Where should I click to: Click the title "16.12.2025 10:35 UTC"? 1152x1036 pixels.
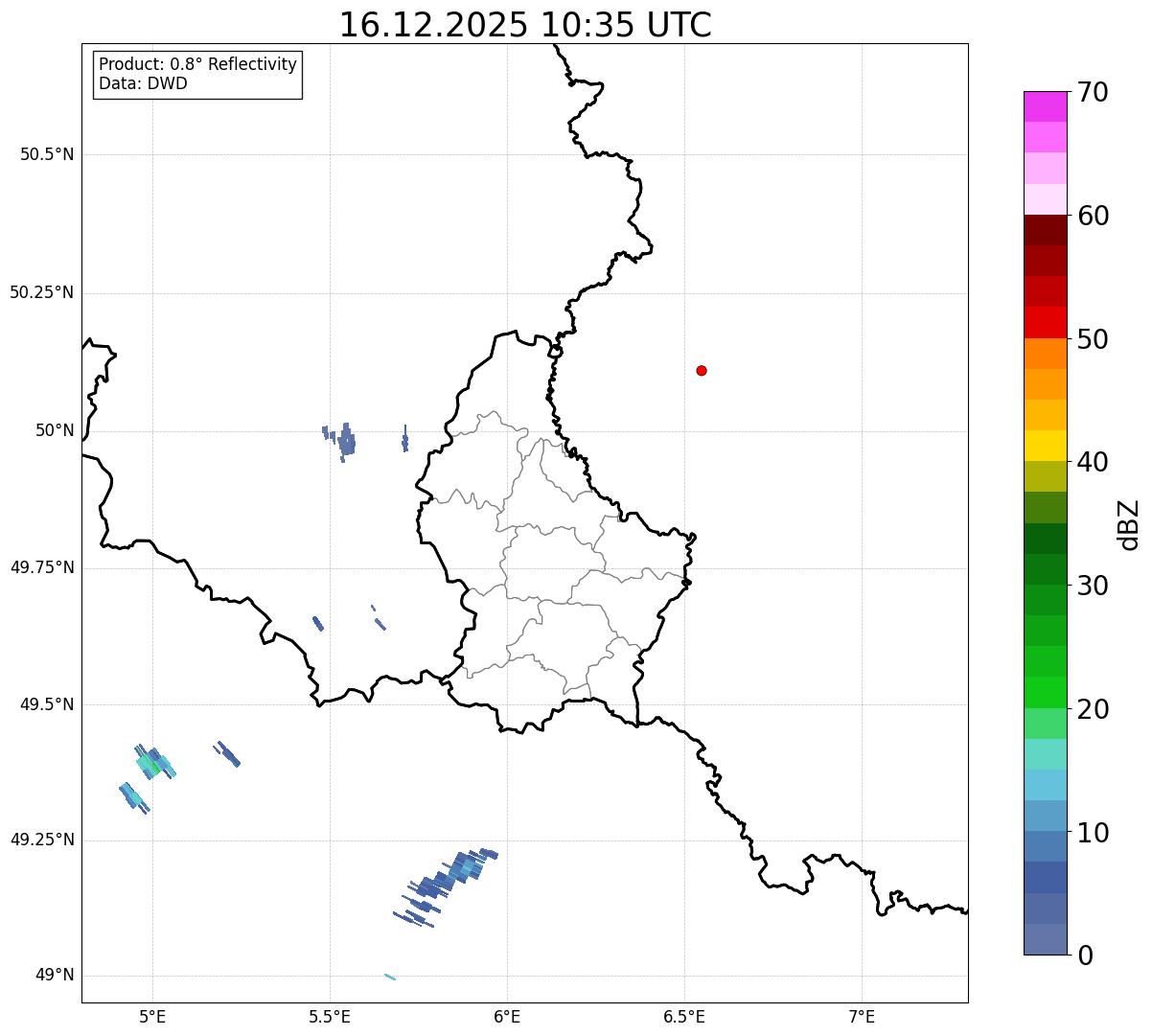525,25
